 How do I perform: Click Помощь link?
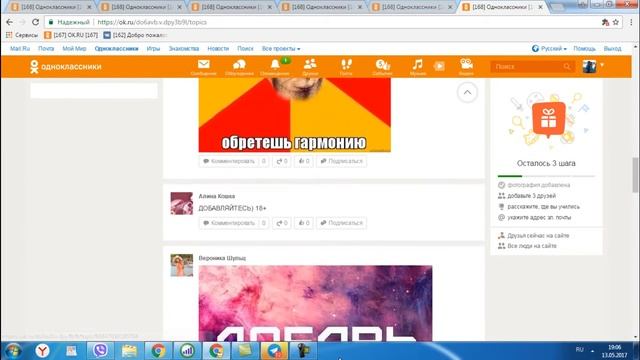point(584,49)
